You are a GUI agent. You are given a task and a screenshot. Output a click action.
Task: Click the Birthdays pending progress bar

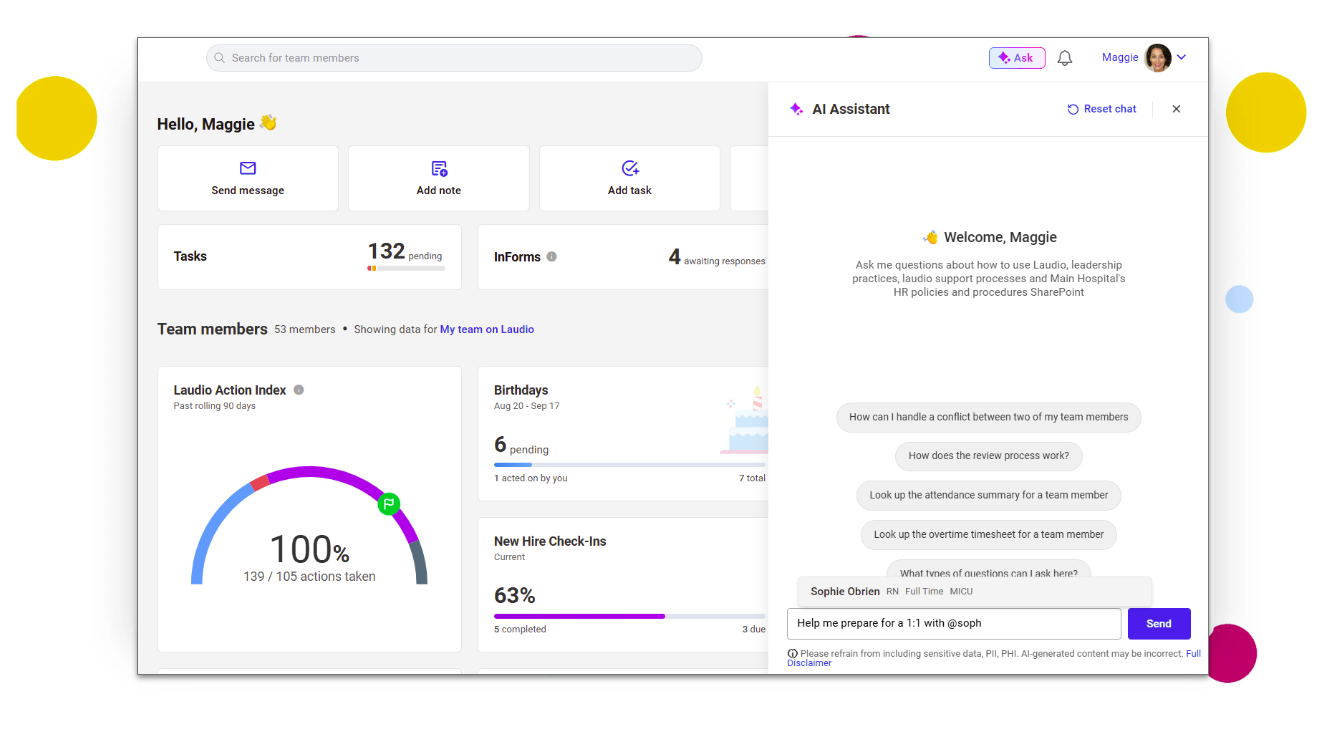630,465
